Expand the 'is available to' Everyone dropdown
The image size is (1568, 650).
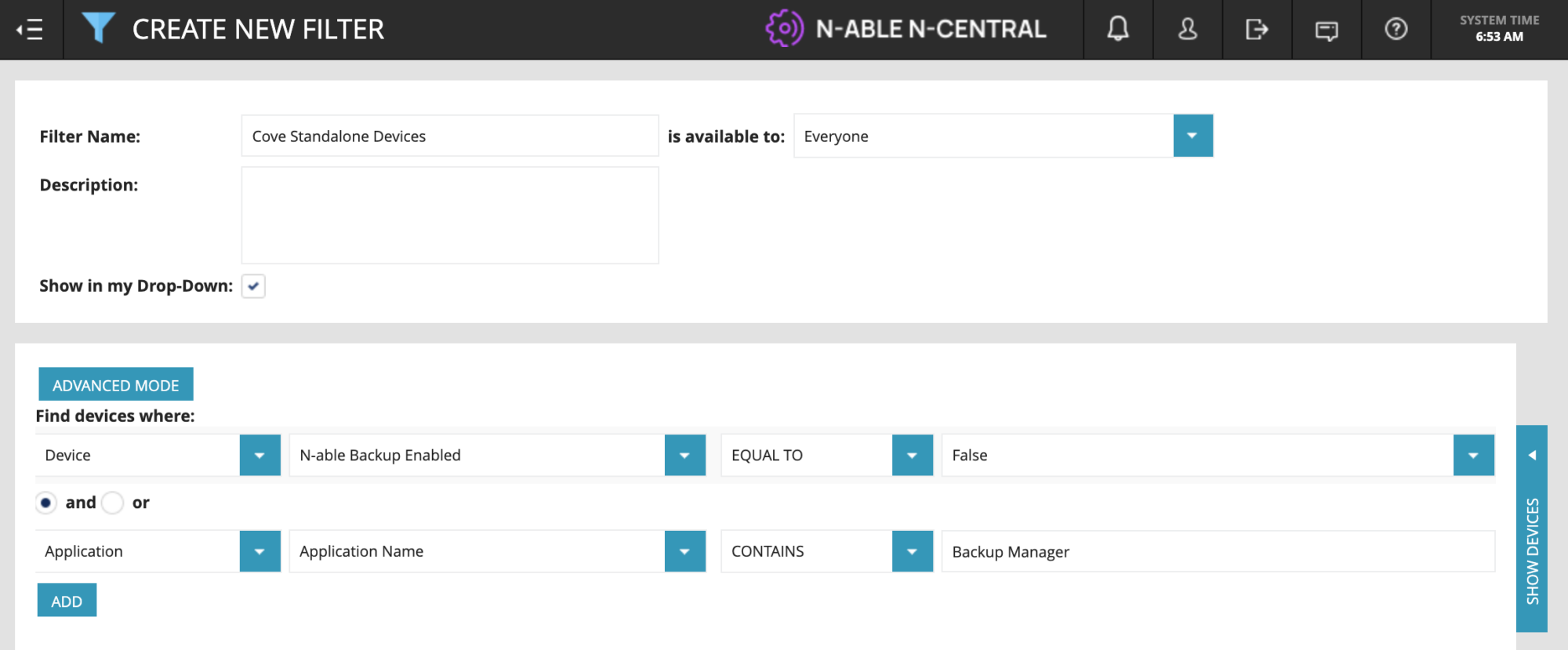pos(1192,136)
